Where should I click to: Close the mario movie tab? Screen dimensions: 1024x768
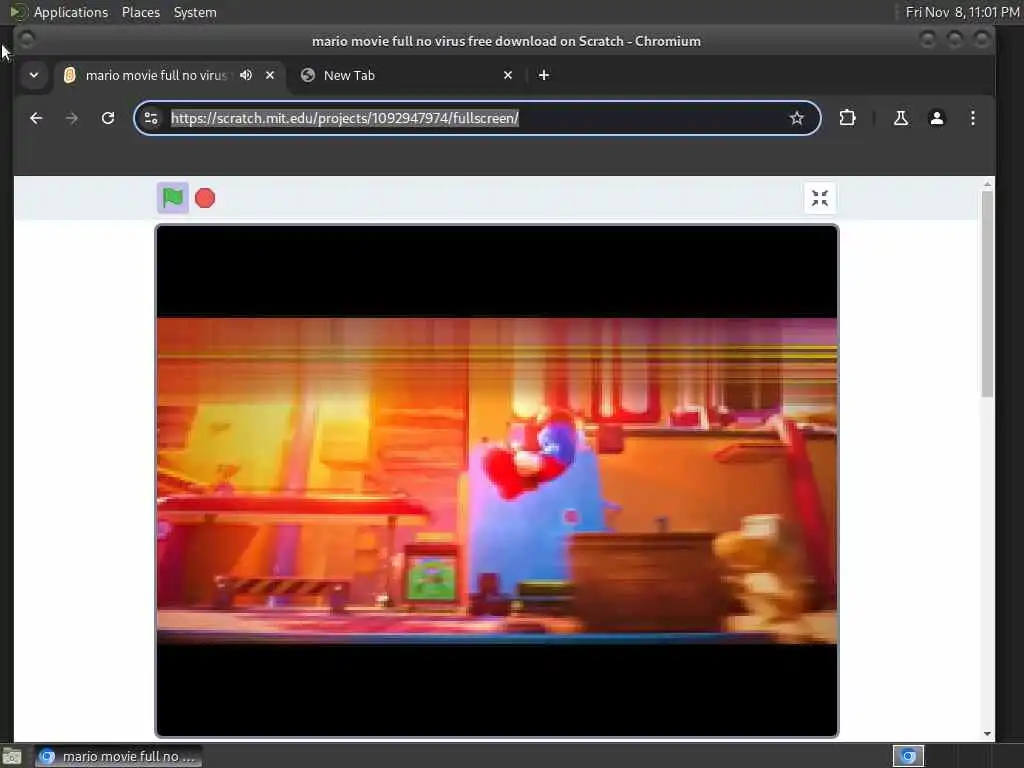[270, 75]
